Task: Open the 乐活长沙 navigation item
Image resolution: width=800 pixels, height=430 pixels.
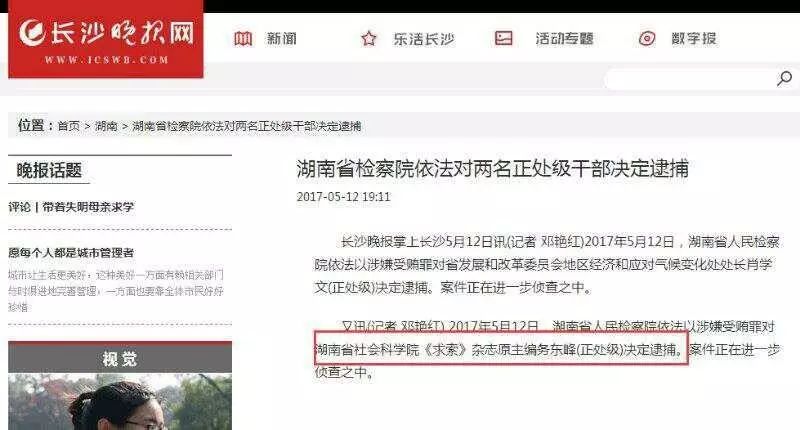Action: 423,39
